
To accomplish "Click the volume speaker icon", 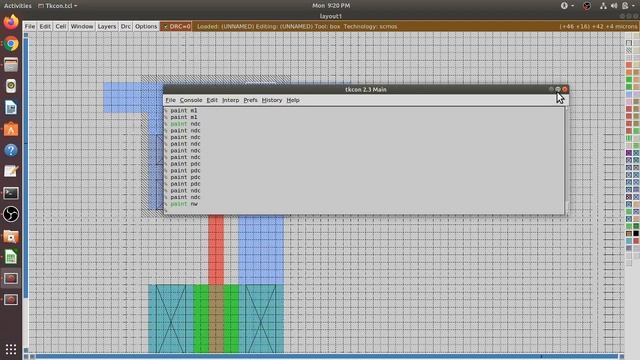I will point(614,5).
